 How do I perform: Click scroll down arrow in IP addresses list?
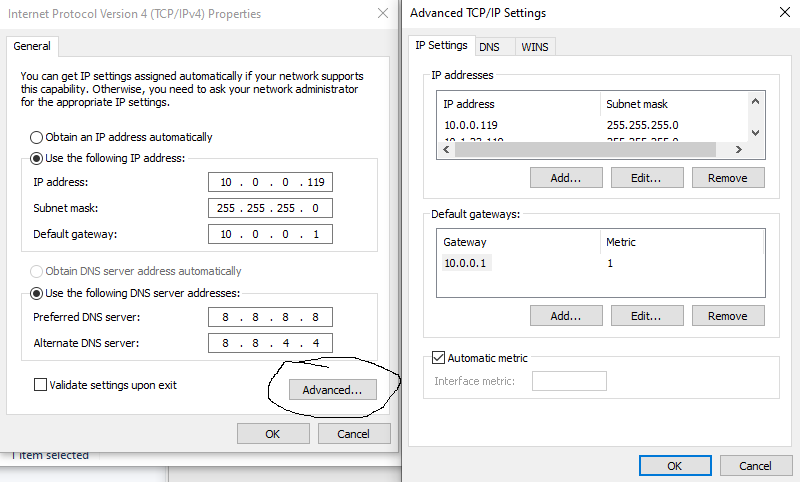[x=756, y=133]
